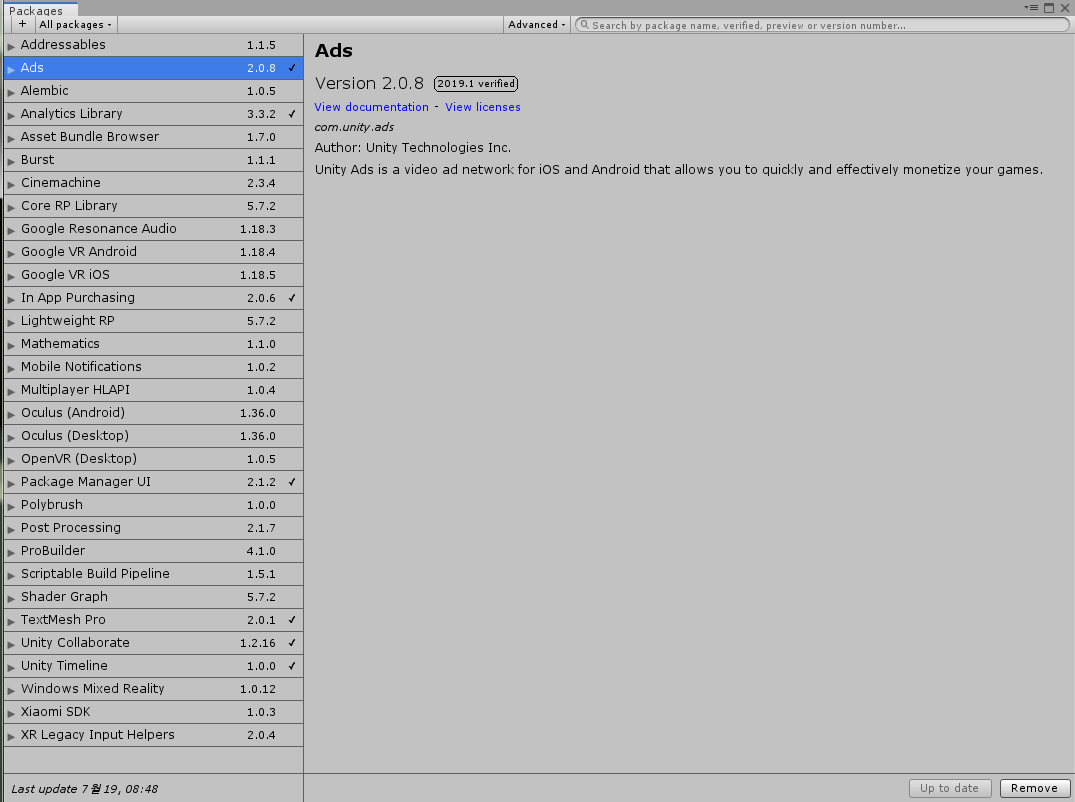The width and height of the screenshot is (1075, 802).
Task: Select the Addressables package
Action: coord(154,45)
